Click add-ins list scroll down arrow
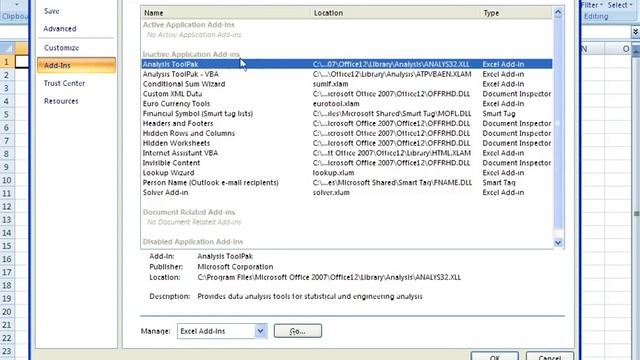The width and height of the screenshot is (640, 360). click(x=558, y=243)
